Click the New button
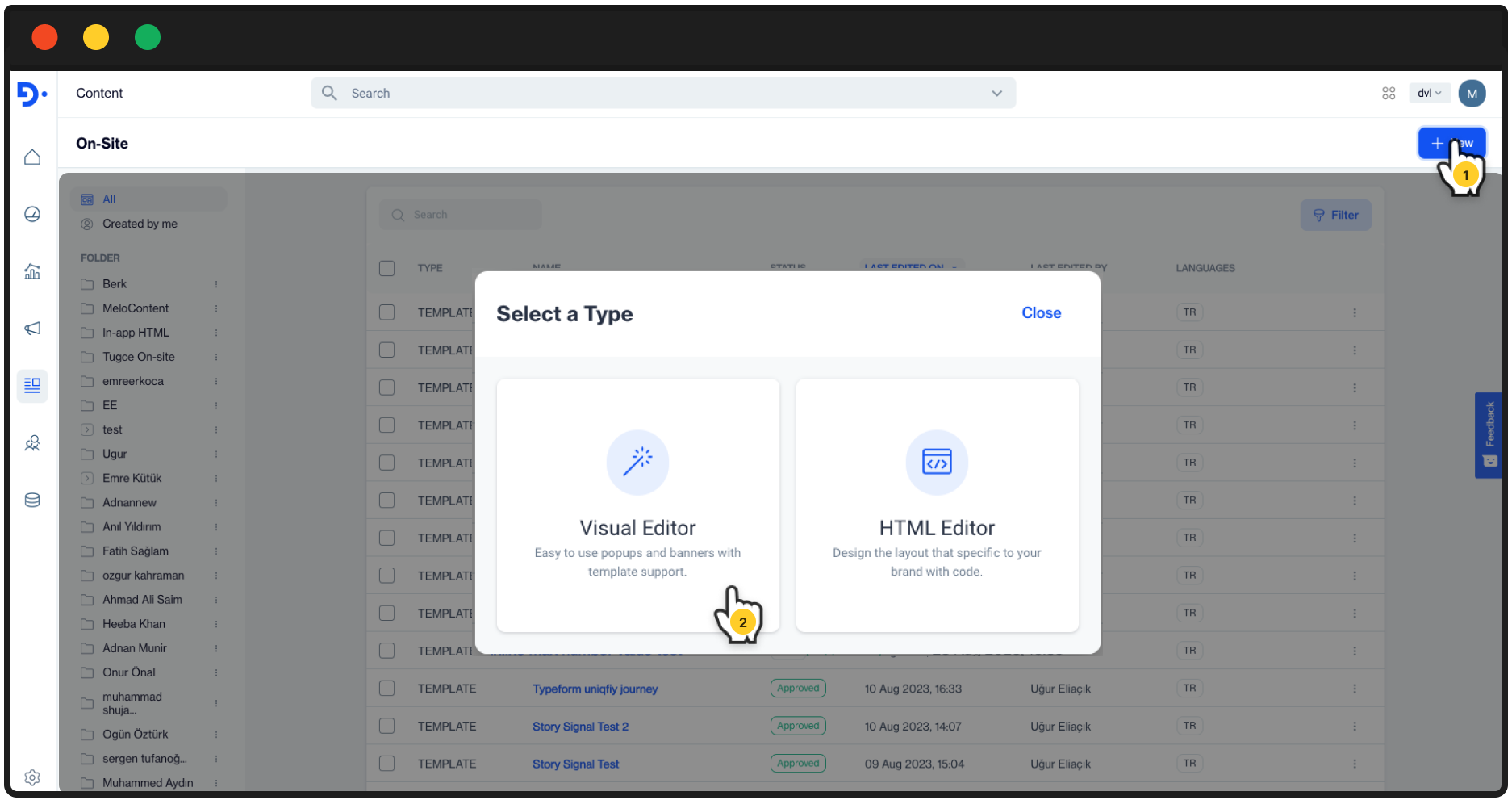This screenshot has height=800, width=1512. (x=1451, y=143)
